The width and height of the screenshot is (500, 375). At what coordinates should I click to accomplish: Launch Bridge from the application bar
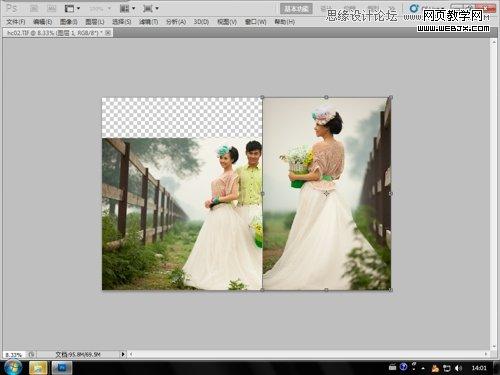coord(34,8)
